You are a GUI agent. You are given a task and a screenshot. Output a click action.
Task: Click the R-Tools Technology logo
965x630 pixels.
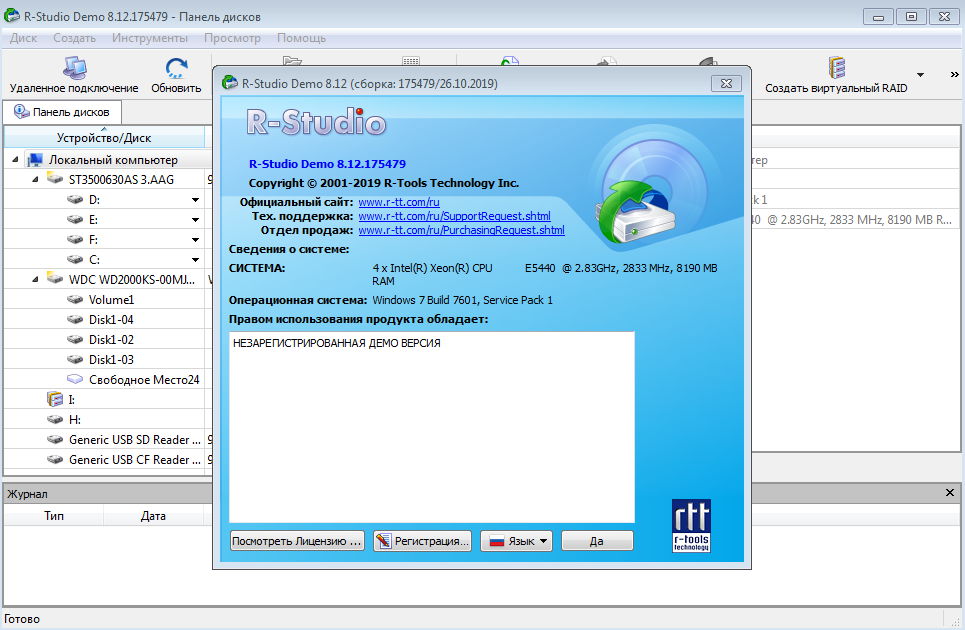click(x=691, y=526)
